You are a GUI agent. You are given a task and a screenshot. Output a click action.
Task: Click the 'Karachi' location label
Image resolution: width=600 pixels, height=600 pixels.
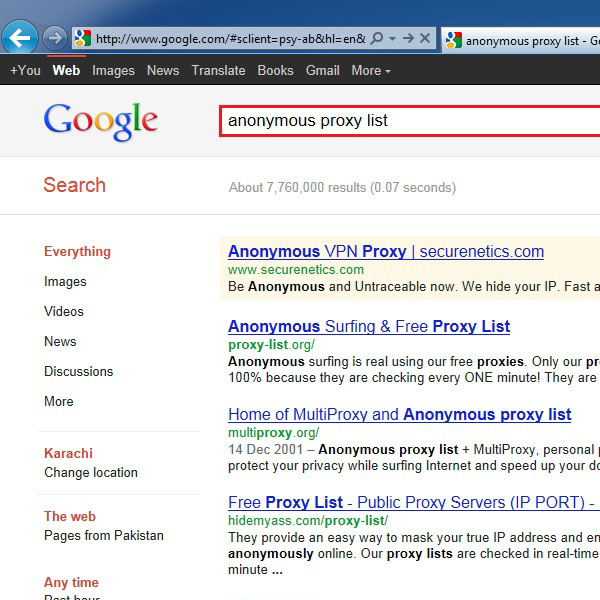pos(68,453)
